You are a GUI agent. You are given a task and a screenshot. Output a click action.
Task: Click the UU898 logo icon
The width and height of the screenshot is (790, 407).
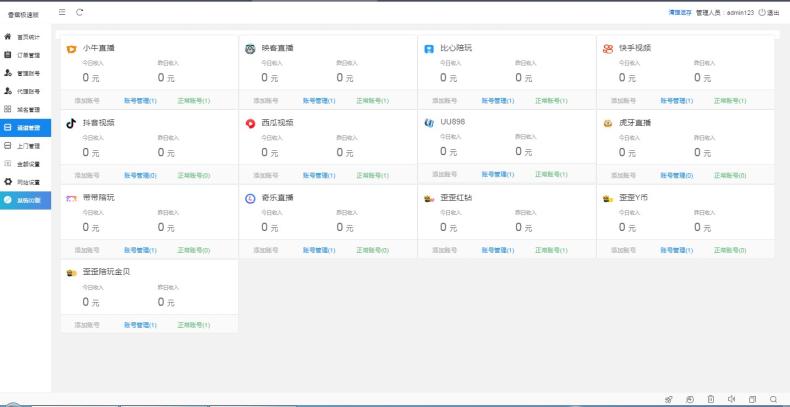[x=429, y=123]
